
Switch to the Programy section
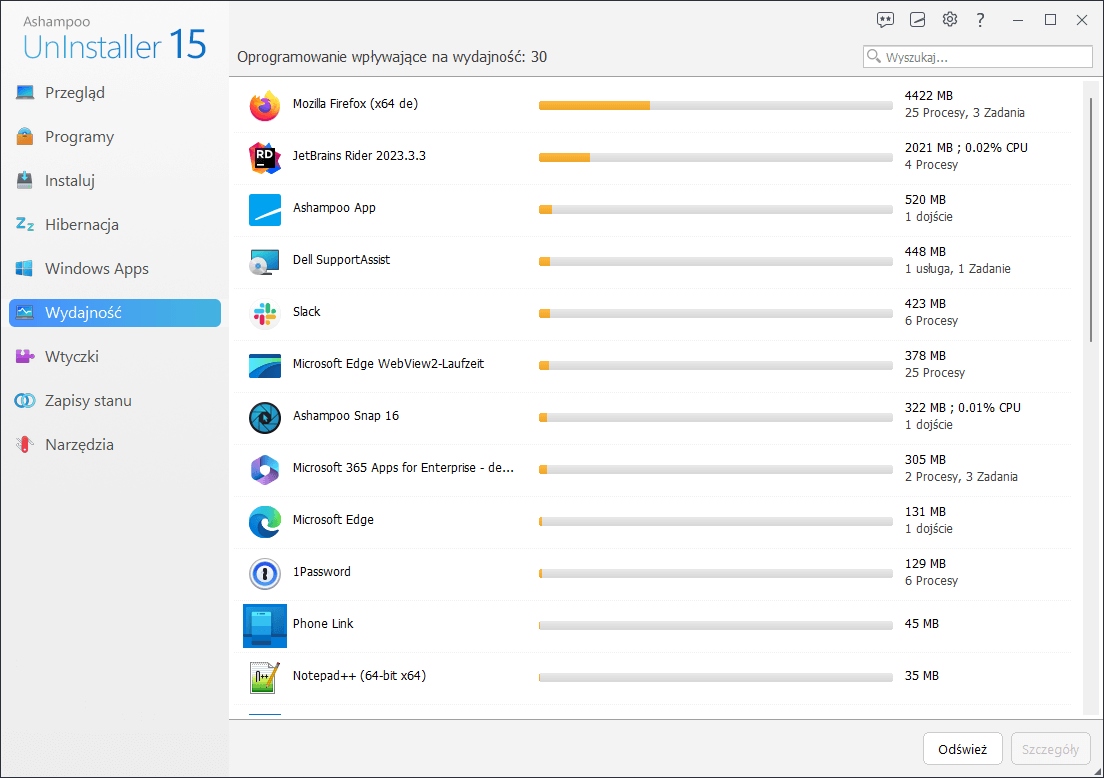(79, 137)
